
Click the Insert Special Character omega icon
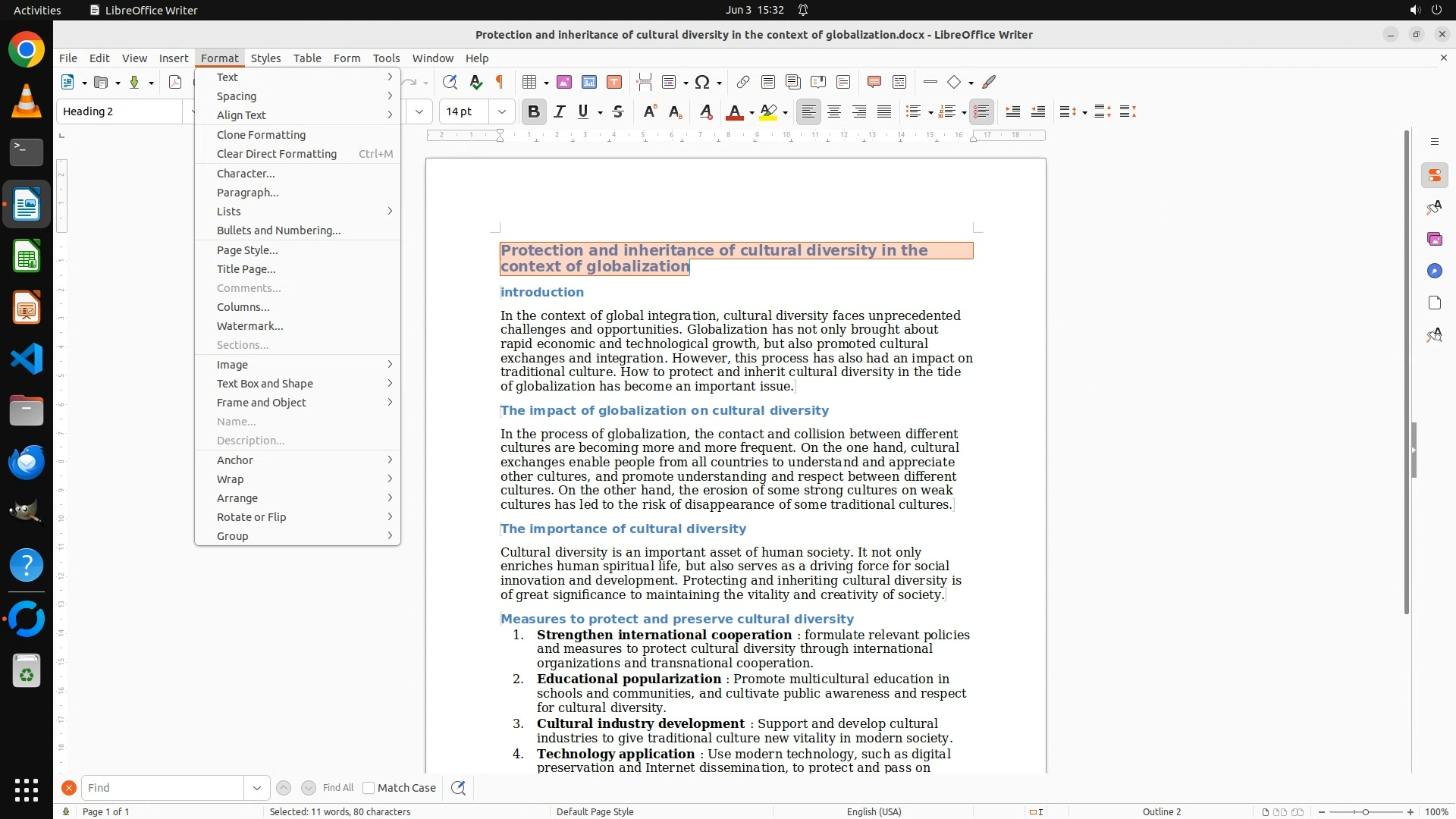click(x=702, y=83)
